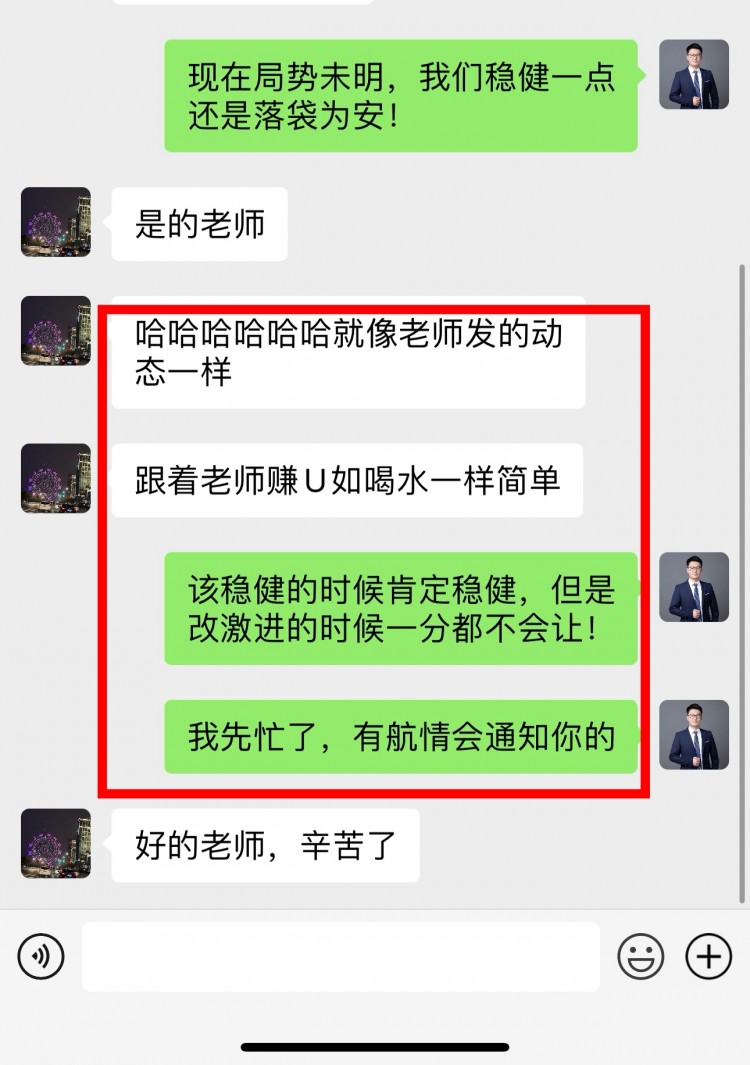Select the 我先忙了，有航情会通知你的 bubble

click(x=401, y=737)
